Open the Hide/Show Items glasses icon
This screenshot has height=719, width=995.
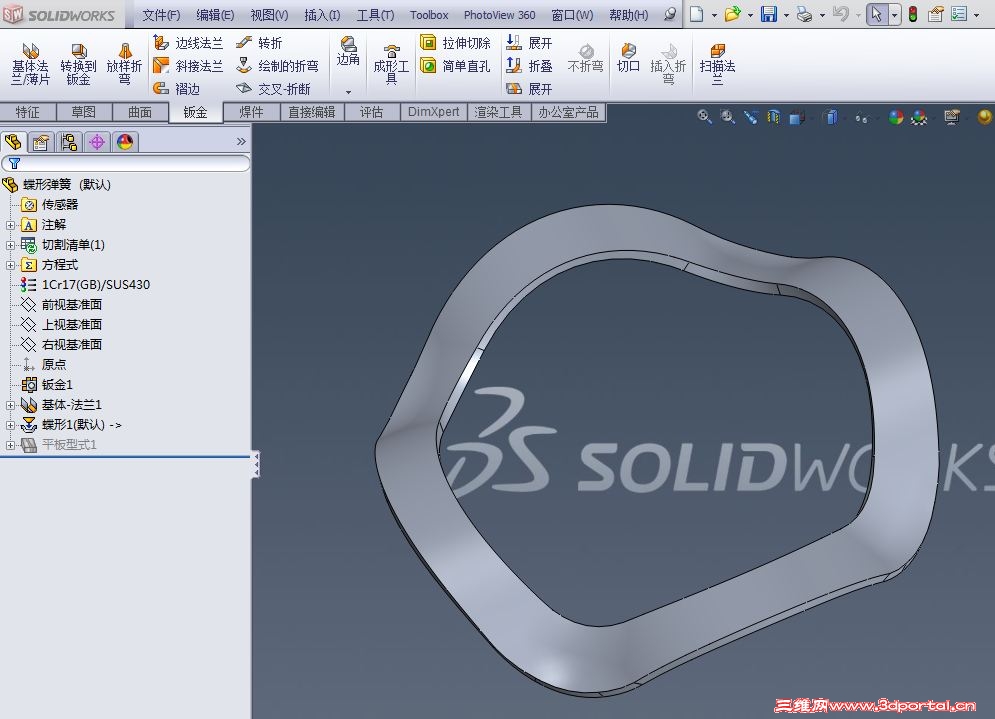(x=861, y=117)
